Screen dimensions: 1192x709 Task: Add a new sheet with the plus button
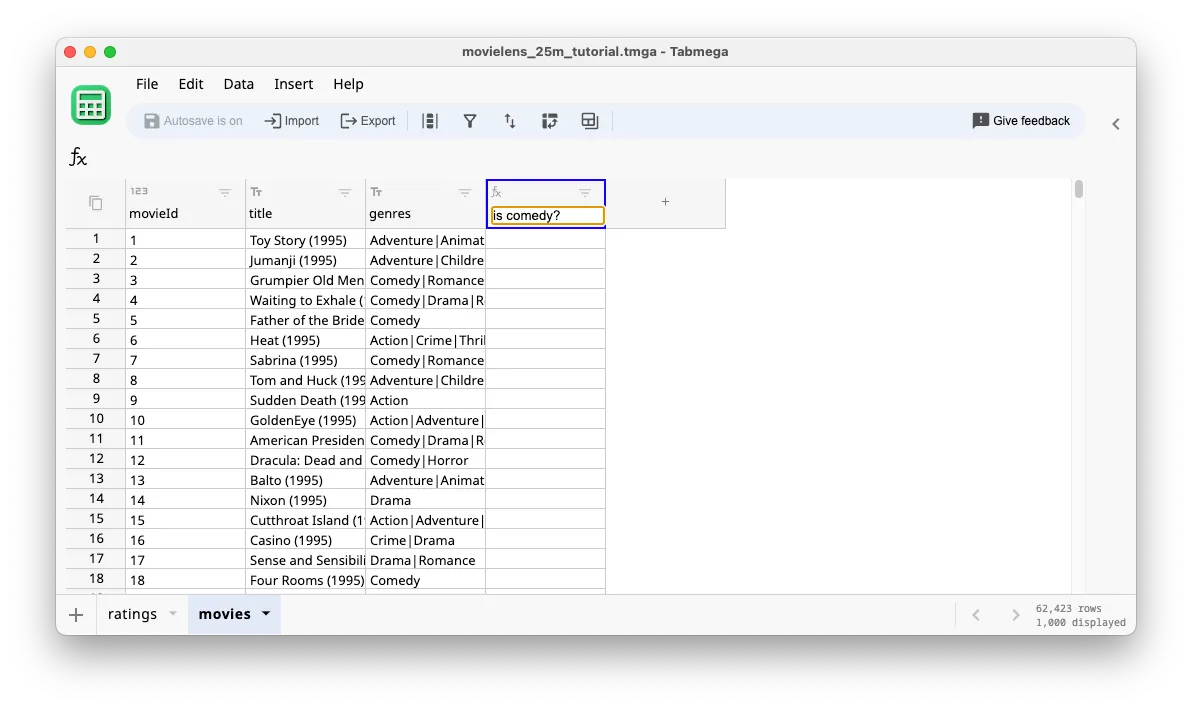(x=76, y=614)
